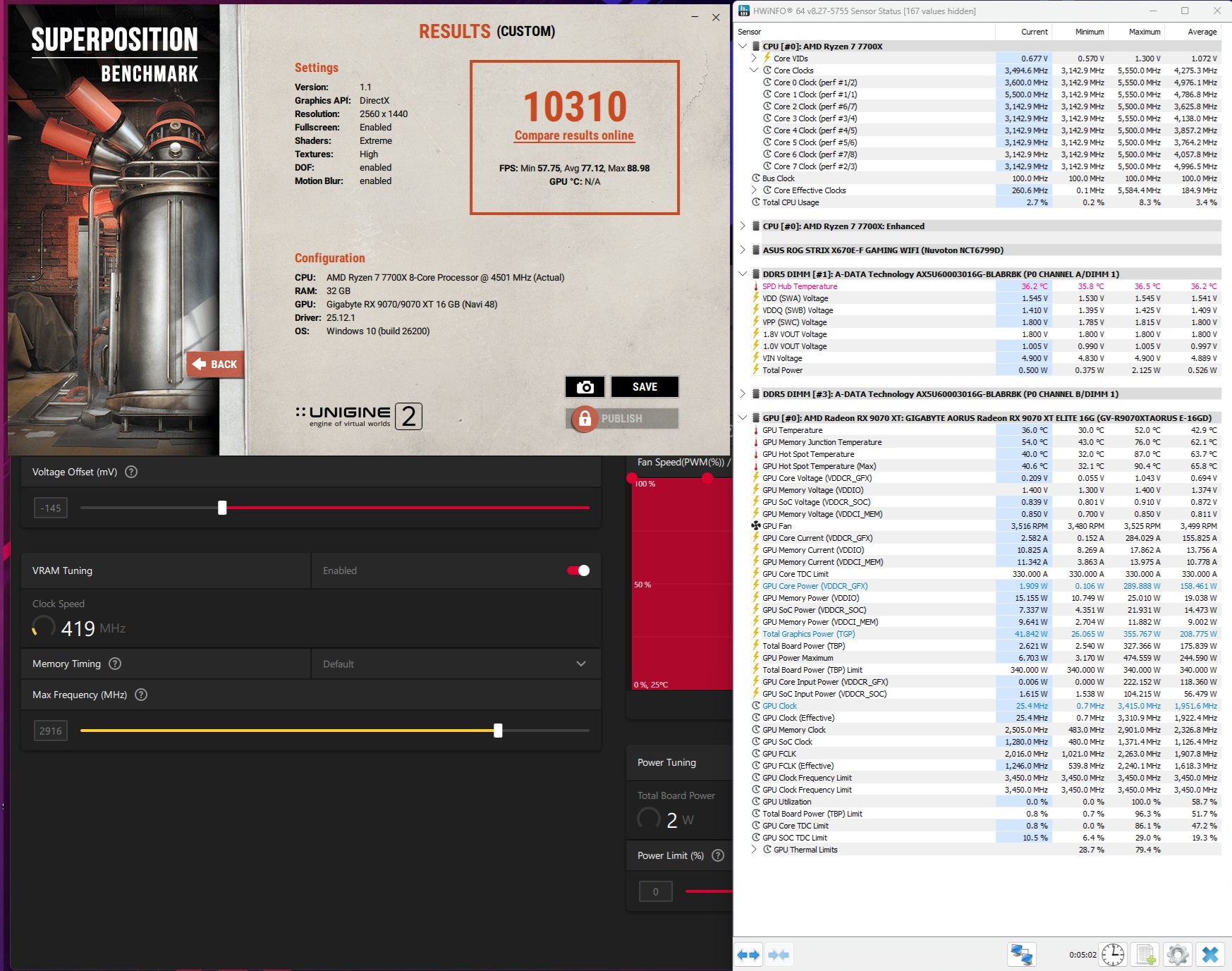The image size is (1232, 971).
Task: Toggle the VRAM Tuning switch off
Action: [x=578, y=570]
